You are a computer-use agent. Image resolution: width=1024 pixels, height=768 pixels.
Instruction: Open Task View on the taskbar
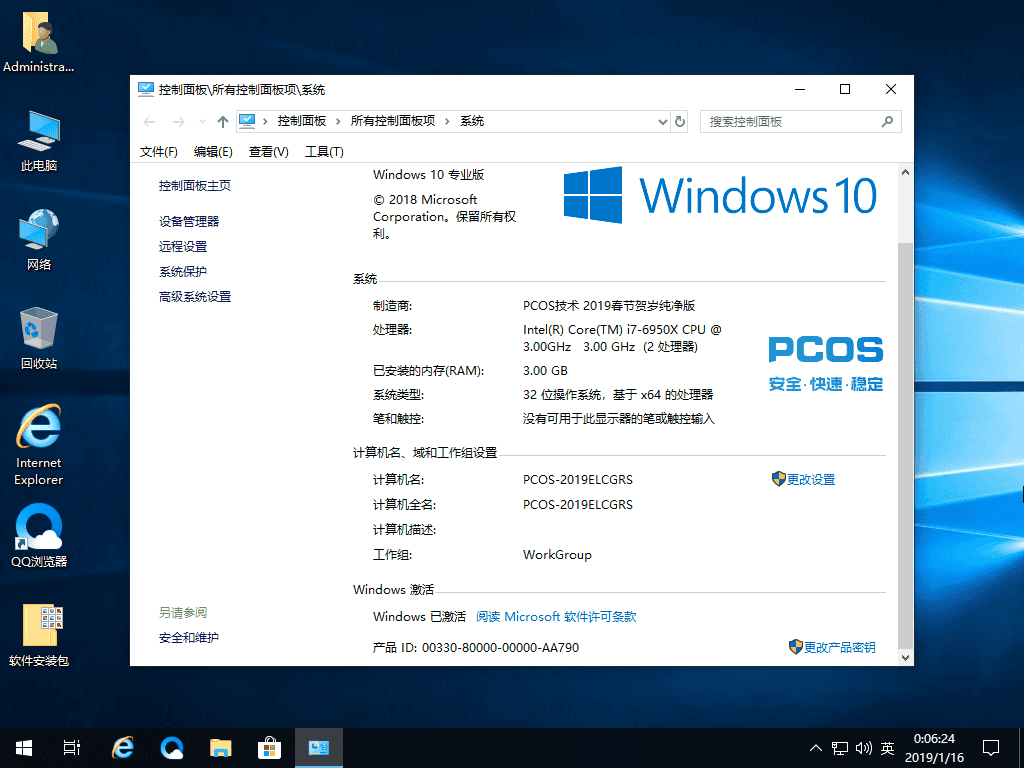coord(72,748)
